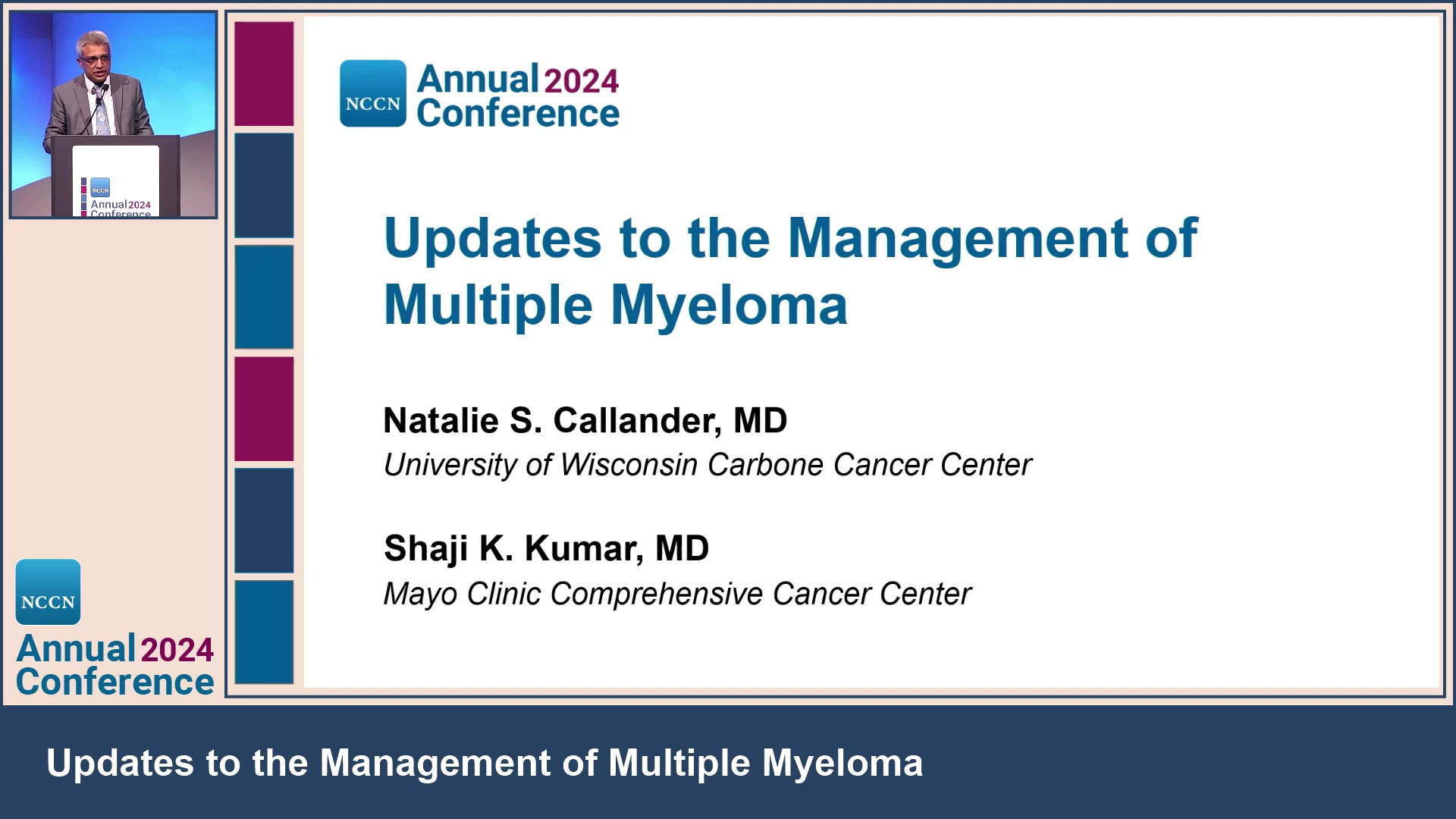Viewport: 1456px width, 819px height.
Task: Click "Annual 2024" text in the left sidebar
Action: 115,649
